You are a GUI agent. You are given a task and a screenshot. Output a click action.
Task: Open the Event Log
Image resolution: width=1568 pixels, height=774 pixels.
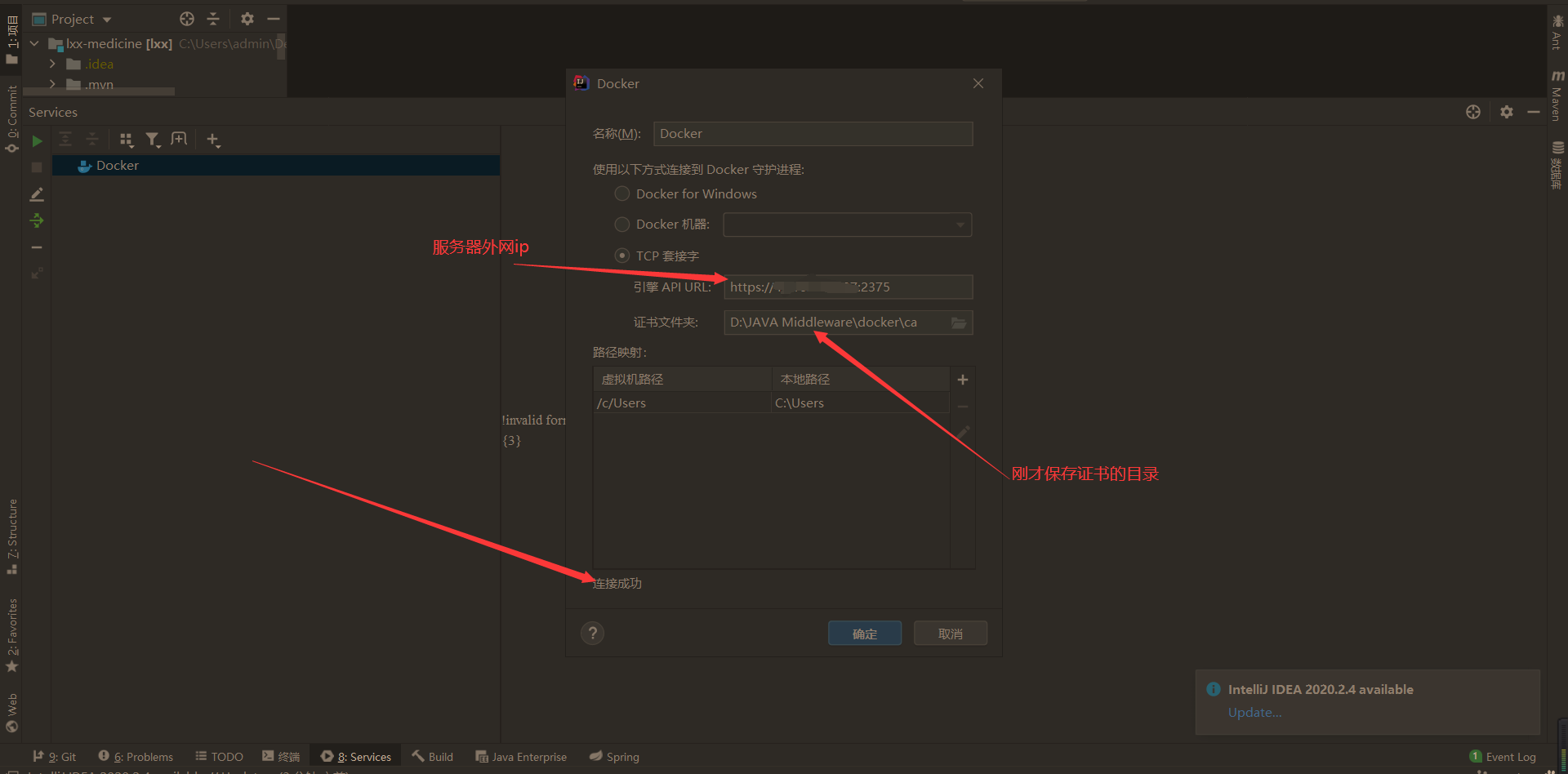[x=1503, y=757]
